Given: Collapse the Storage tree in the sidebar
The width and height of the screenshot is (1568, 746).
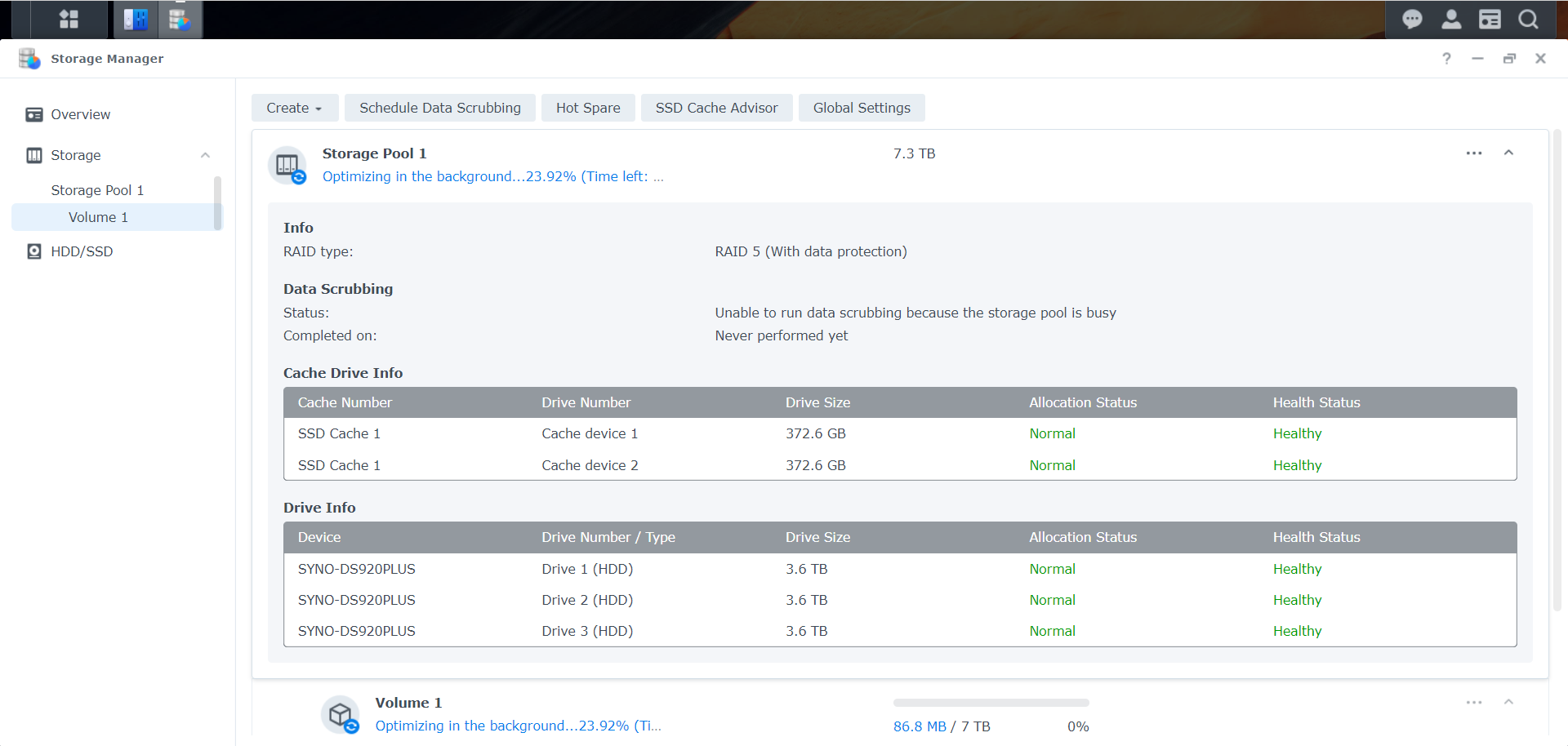Looking at the screenshot, I should pos(205,155).
